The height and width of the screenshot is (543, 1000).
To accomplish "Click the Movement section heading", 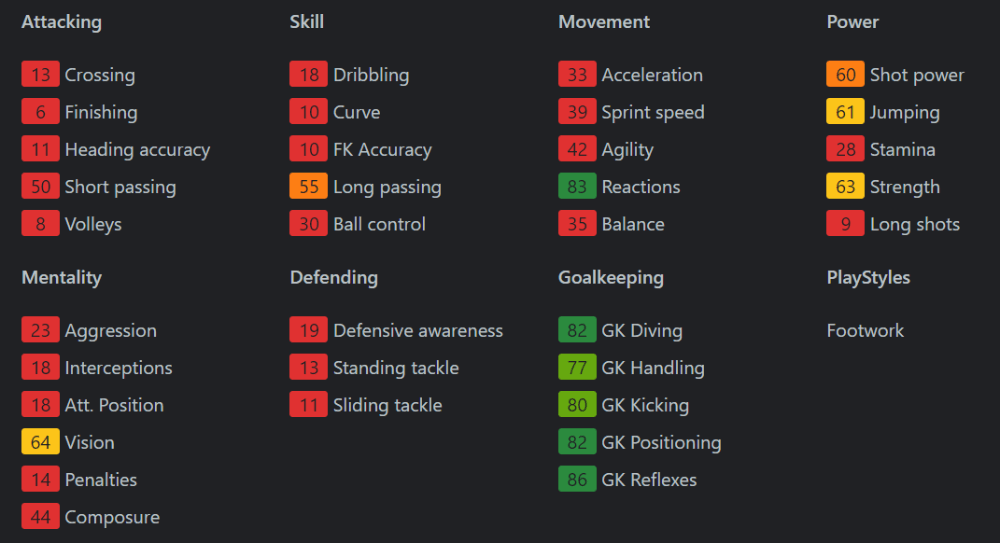I will [x=604, y=22].
